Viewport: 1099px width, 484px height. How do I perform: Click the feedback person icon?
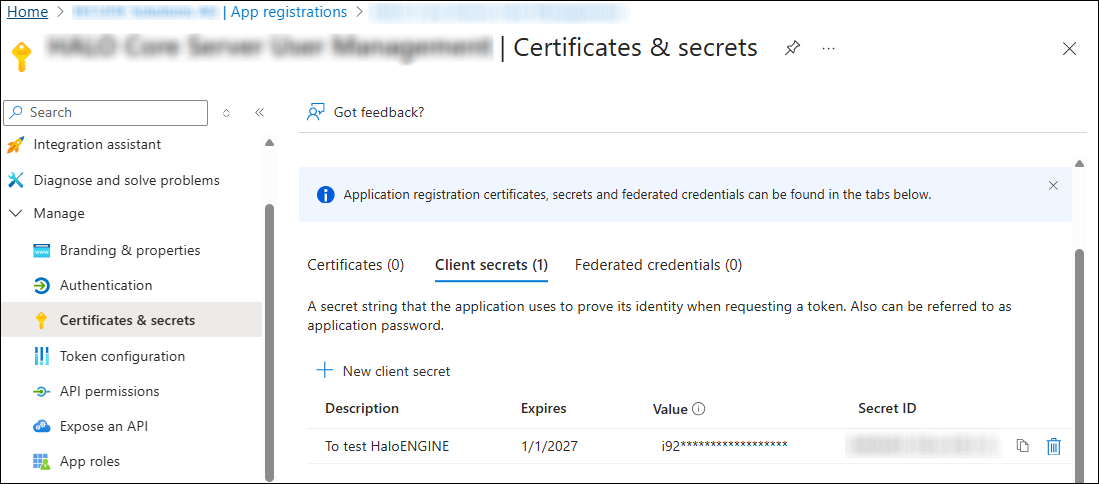point(316,112)
